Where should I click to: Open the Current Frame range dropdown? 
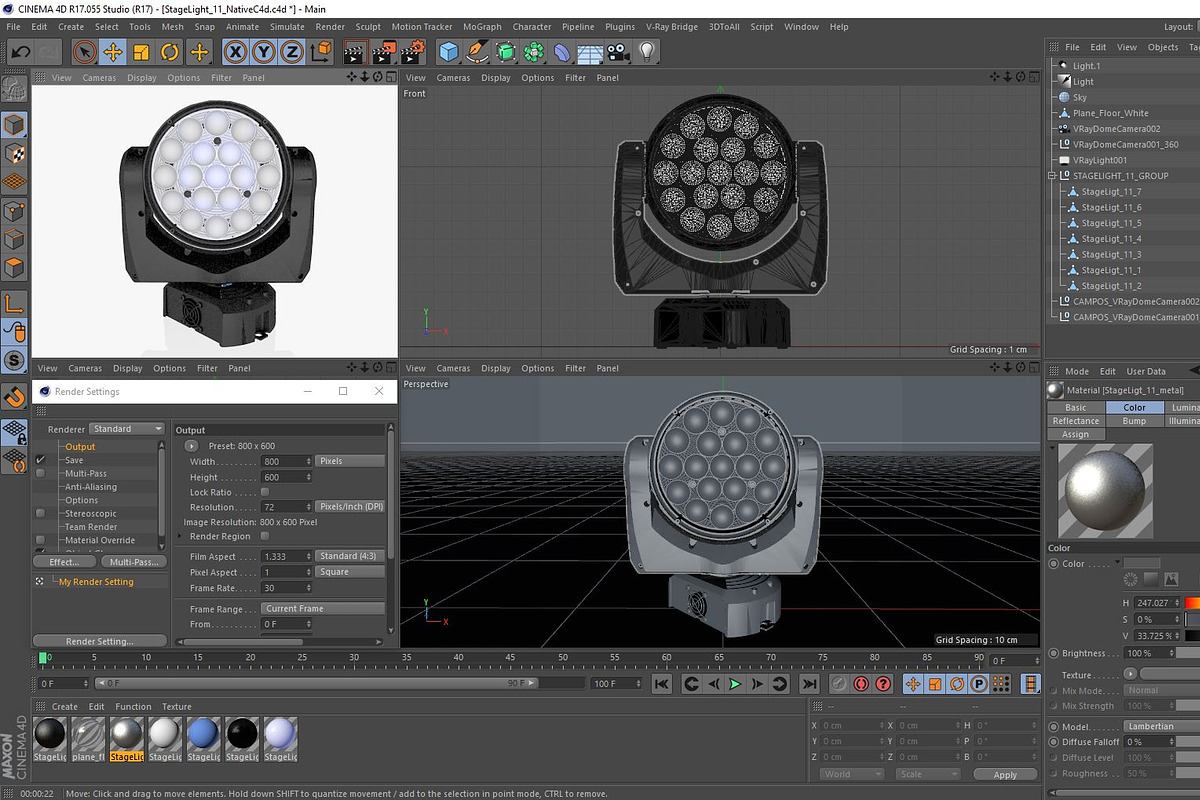323,608
